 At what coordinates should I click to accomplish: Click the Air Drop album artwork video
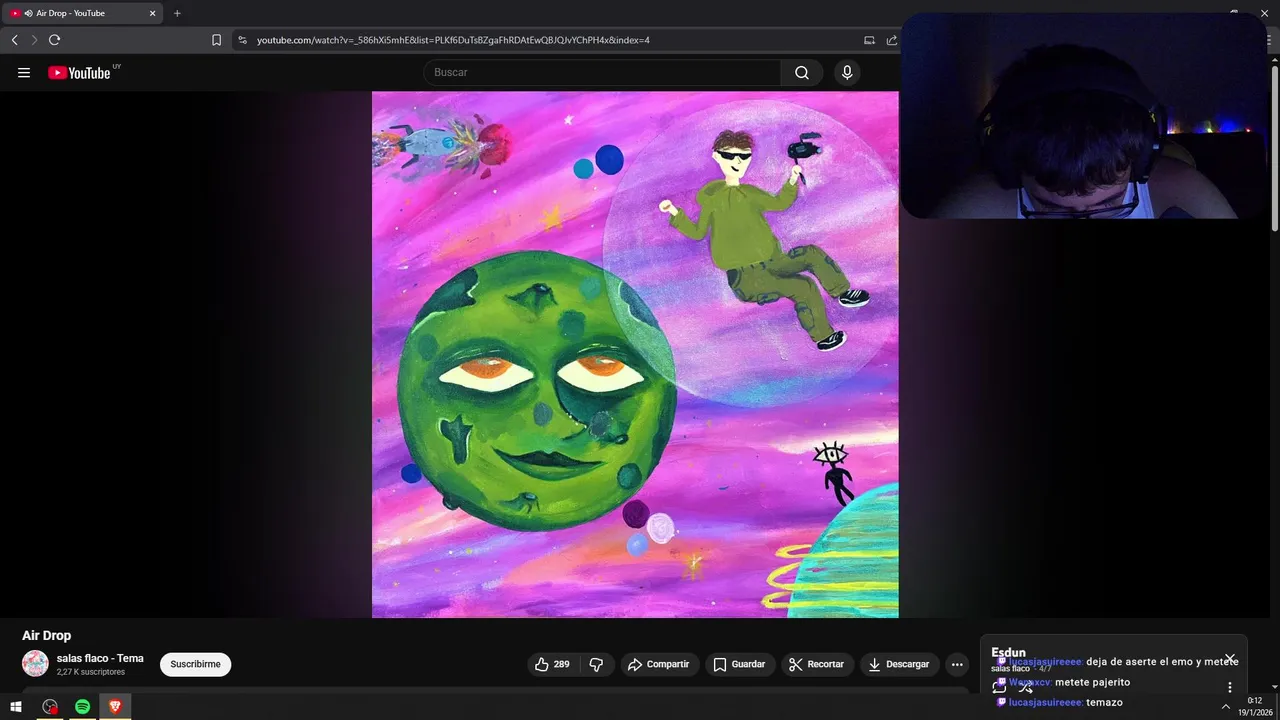(x=635, y=354)
